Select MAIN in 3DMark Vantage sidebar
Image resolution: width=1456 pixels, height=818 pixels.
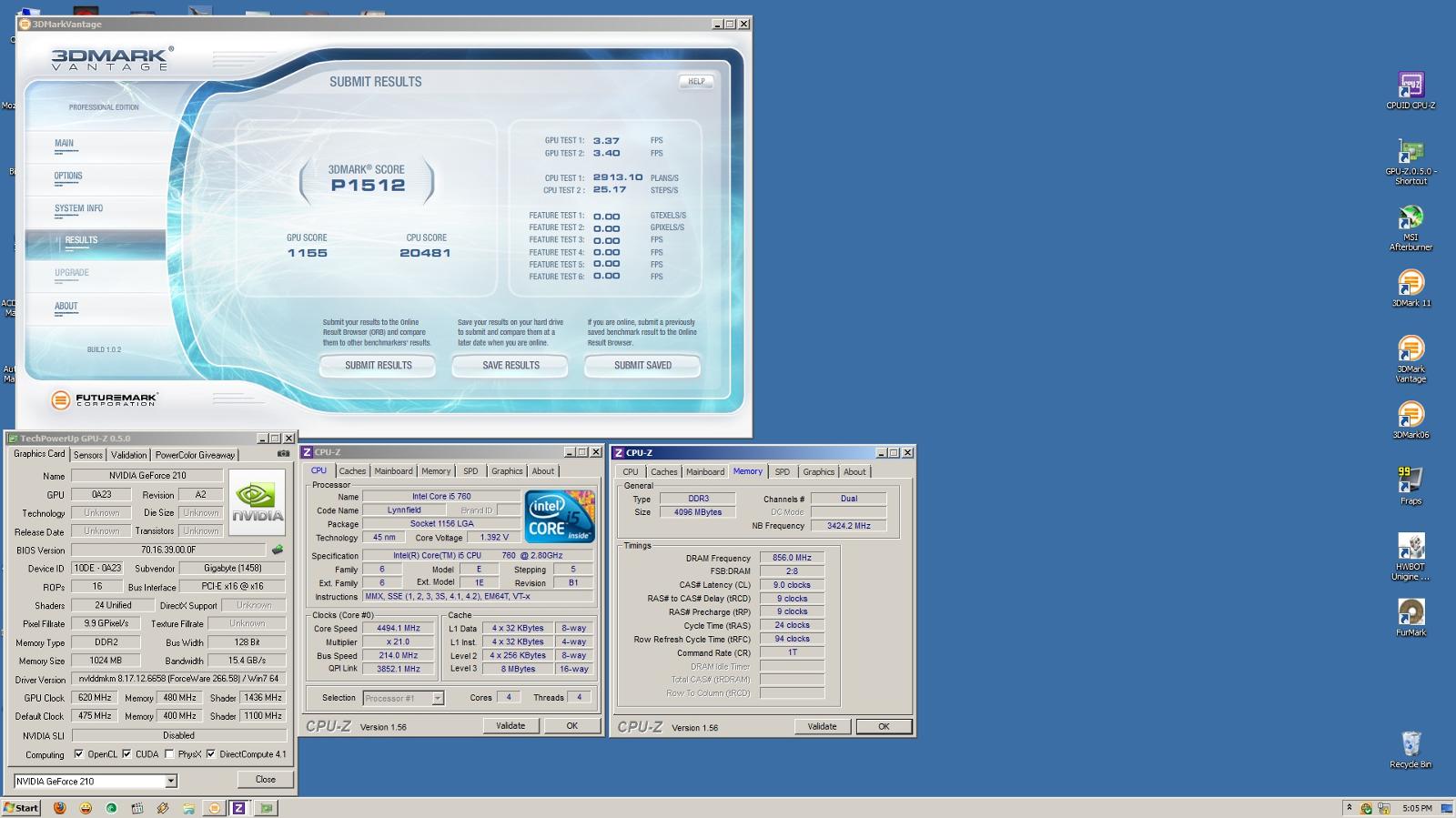[64, 144]
